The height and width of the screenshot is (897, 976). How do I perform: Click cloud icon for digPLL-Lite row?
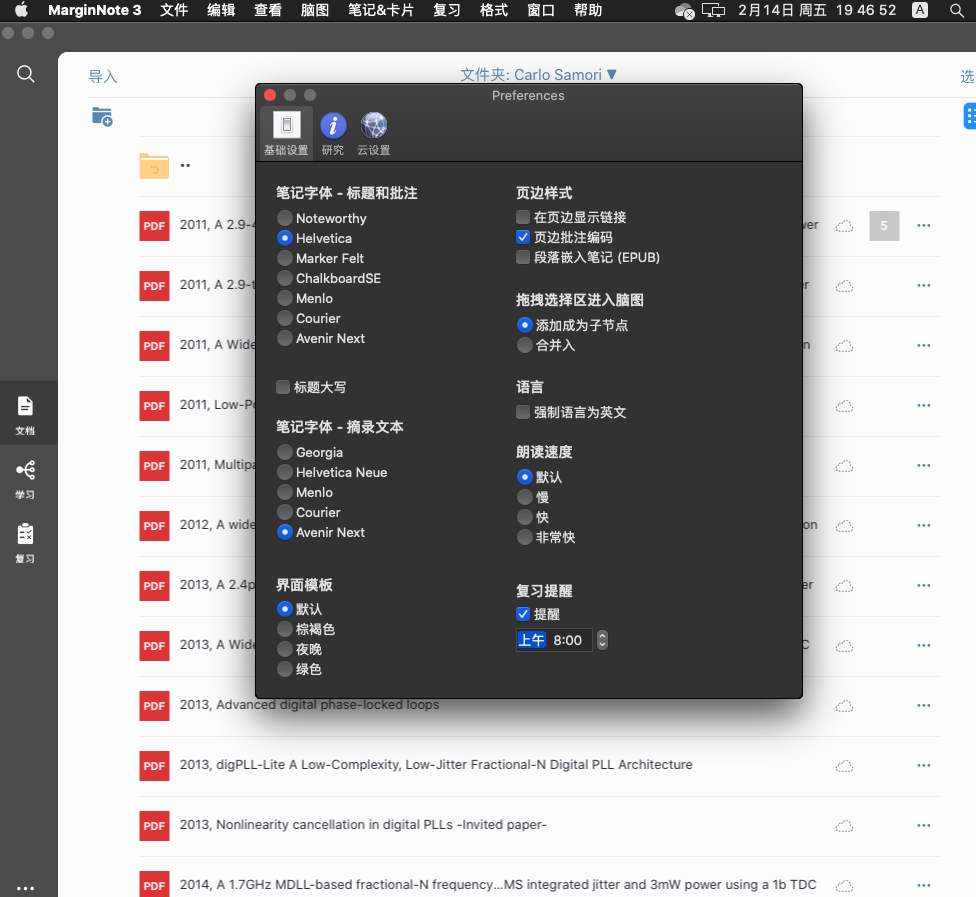(844, 766)
